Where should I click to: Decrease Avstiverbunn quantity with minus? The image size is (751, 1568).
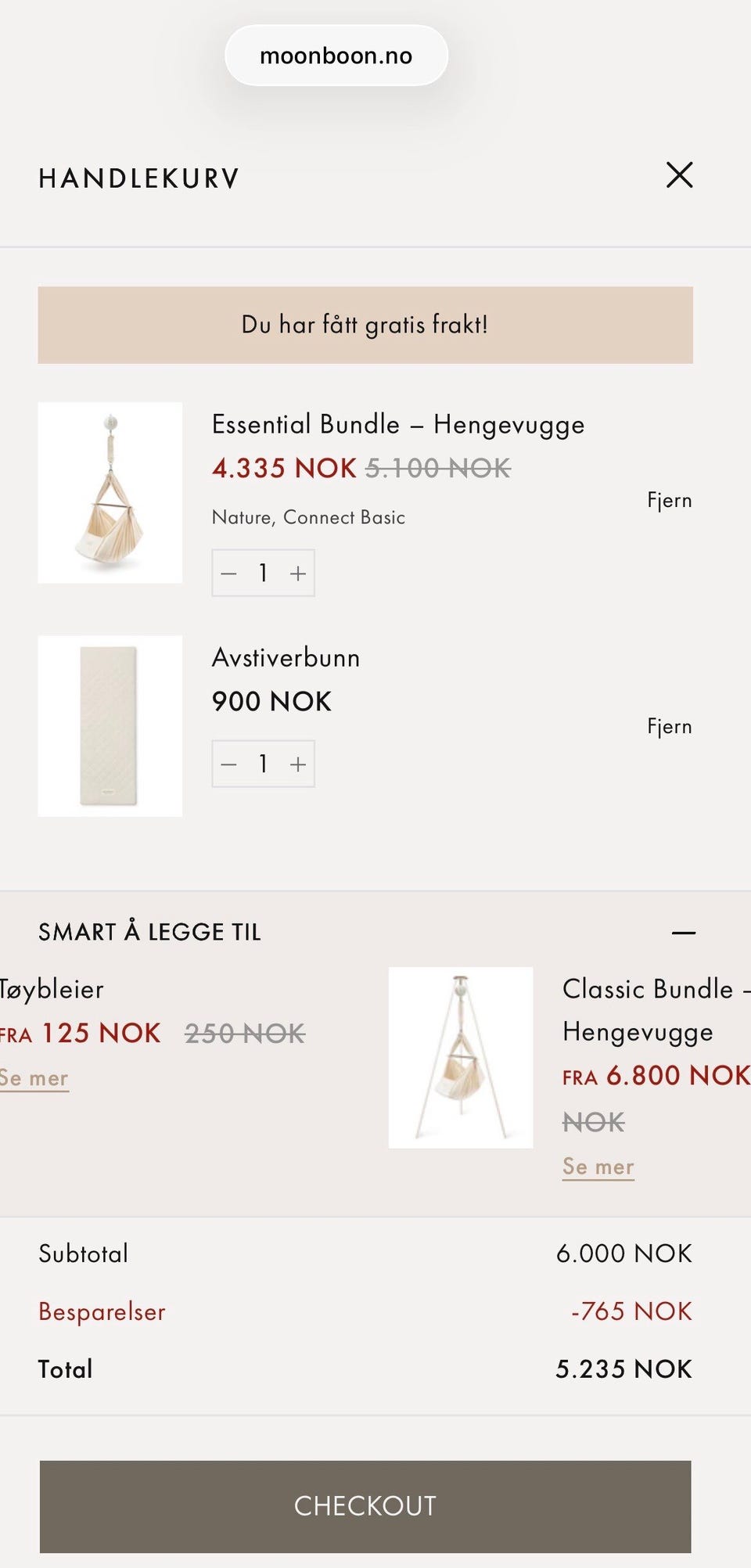(228, 764)
